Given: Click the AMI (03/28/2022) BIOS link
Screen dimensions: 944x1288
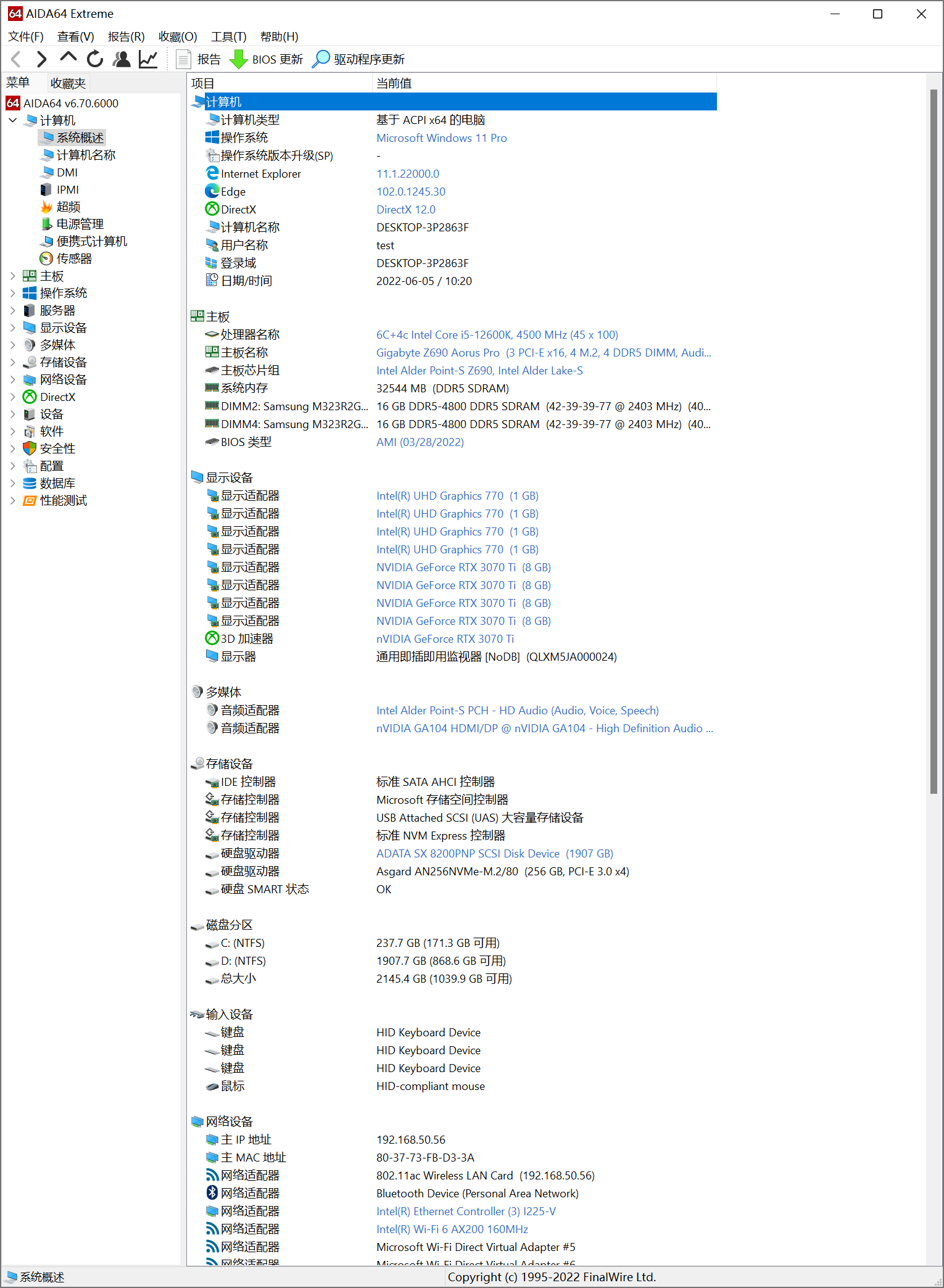Looking at the screenshot, I should [x=420, y=442].
